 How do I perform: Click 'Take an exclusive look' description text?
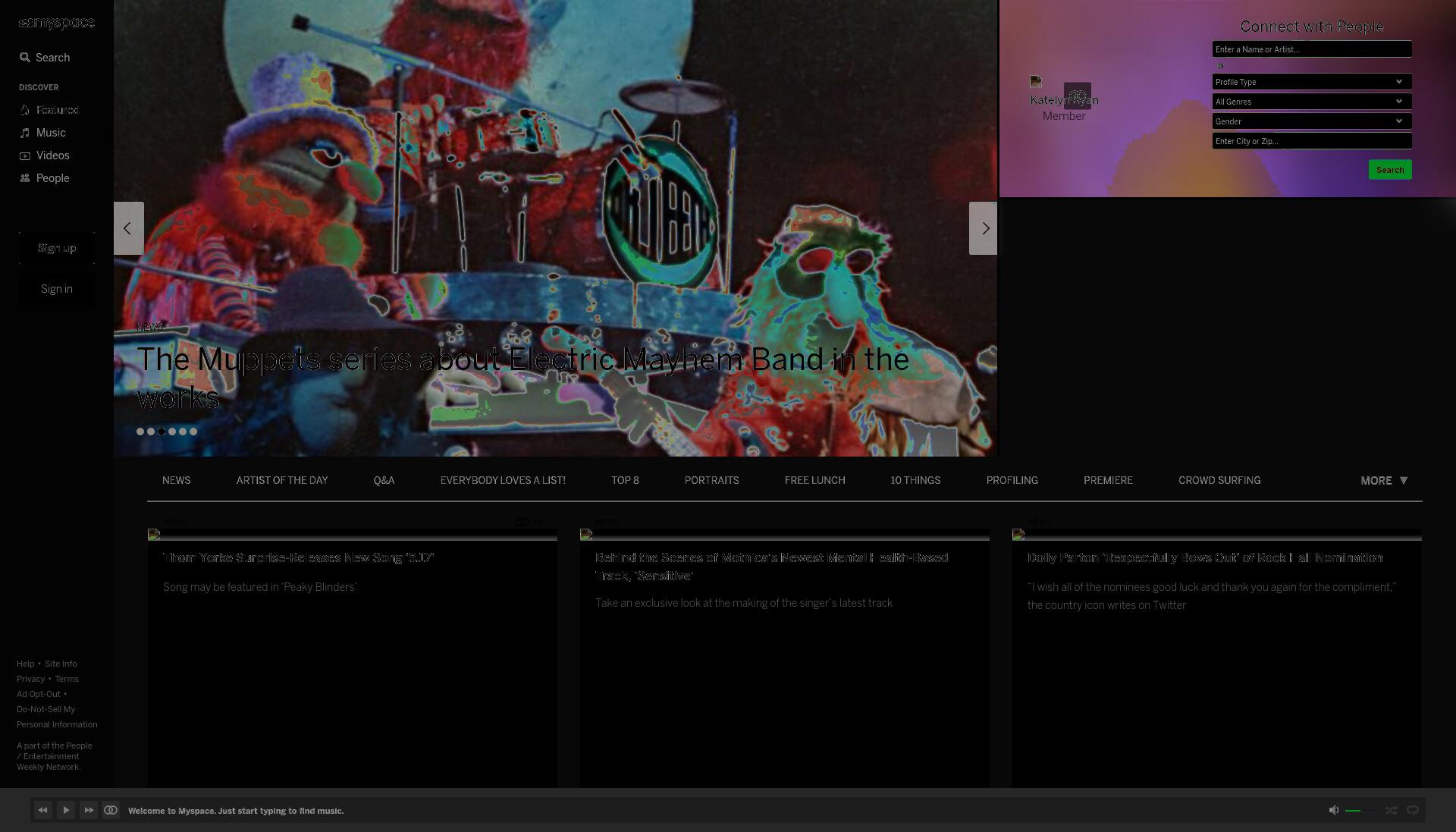[744, 604]
